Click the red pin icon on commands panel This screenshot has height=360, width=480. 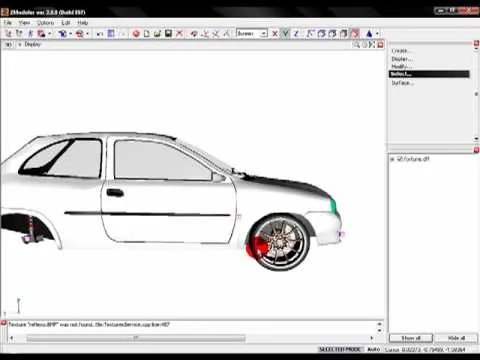[477, 44]
